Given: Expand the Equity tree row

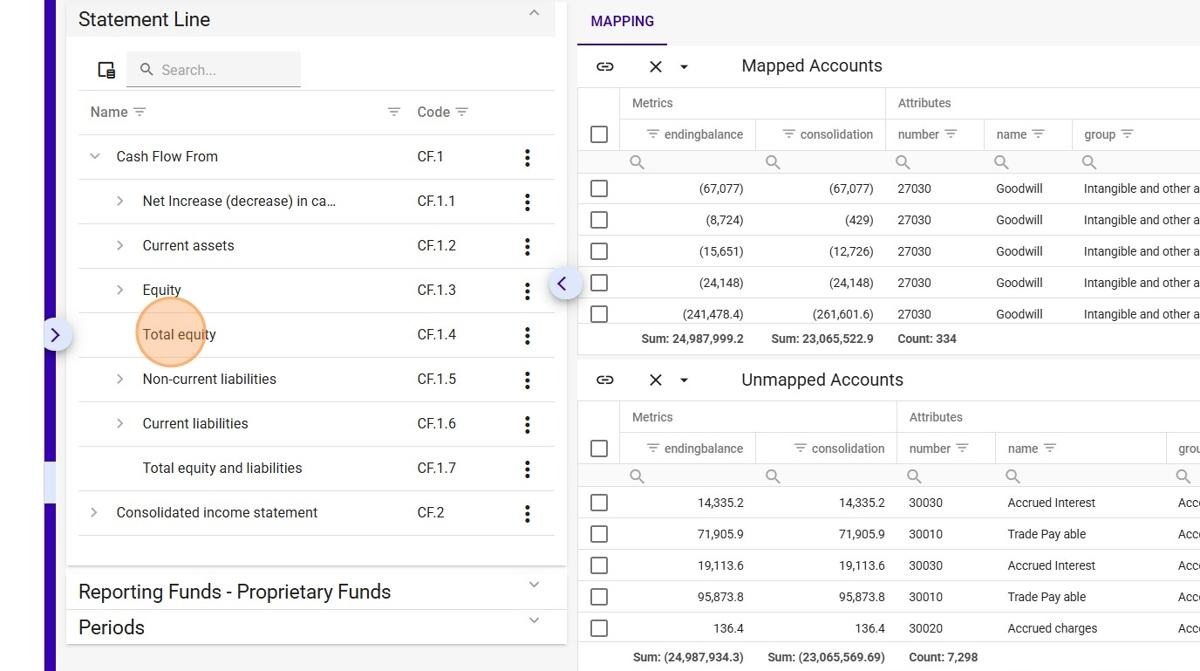Looking at the screenshot, I should [x=120, y=290].
